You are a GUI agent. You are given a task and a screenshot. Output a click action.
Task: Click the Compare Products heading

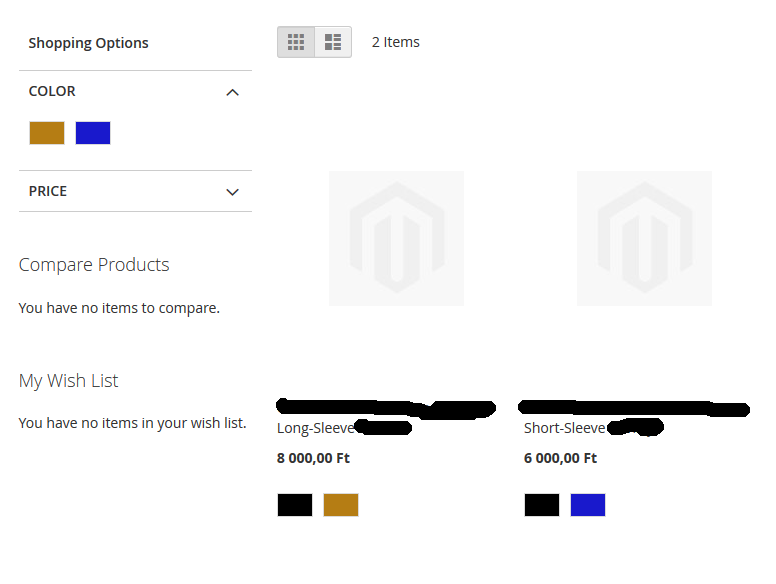pyautogui.click(x=94, y=265)
